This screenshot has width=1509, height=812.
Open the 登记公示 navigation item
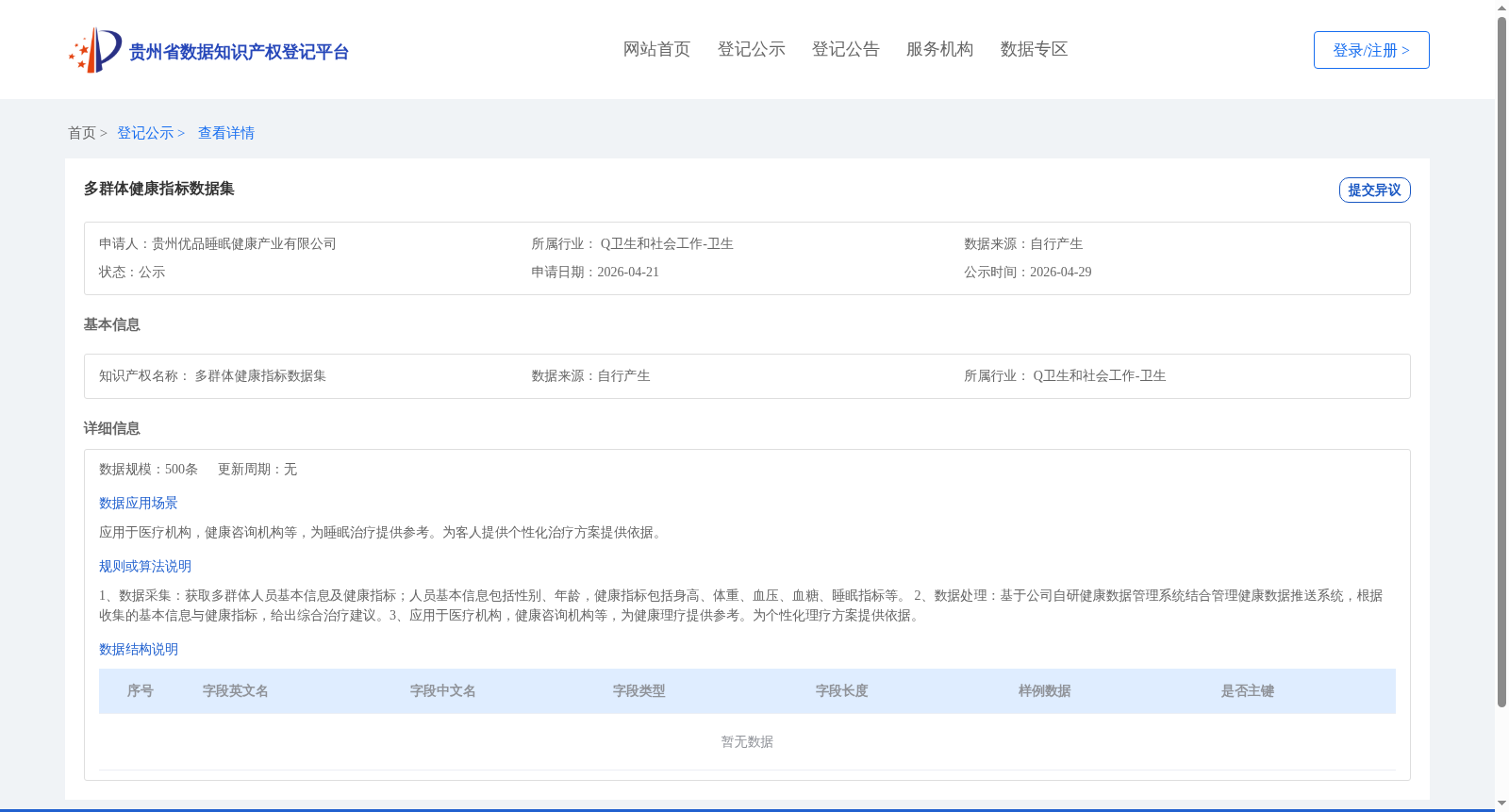point(751,49)
